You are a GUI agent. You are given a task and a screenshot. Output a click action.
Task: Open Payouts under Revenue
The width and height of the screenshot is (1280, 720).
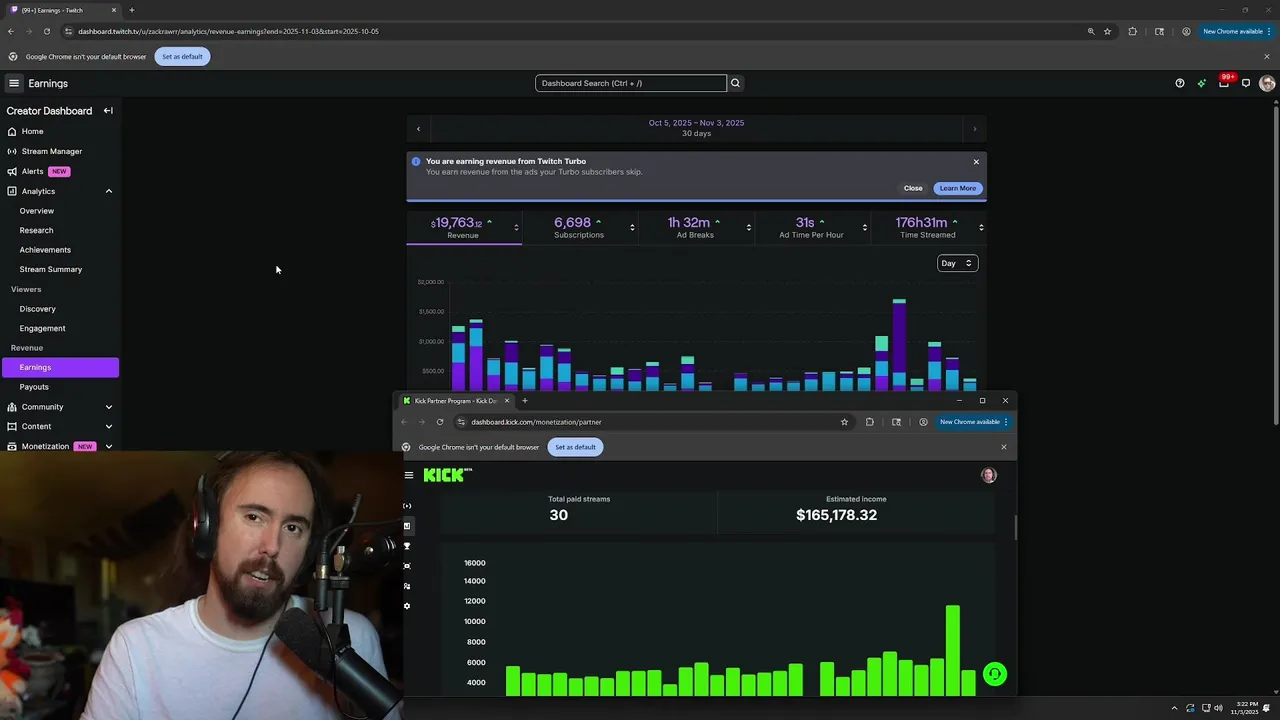click(x=34, y=387)
